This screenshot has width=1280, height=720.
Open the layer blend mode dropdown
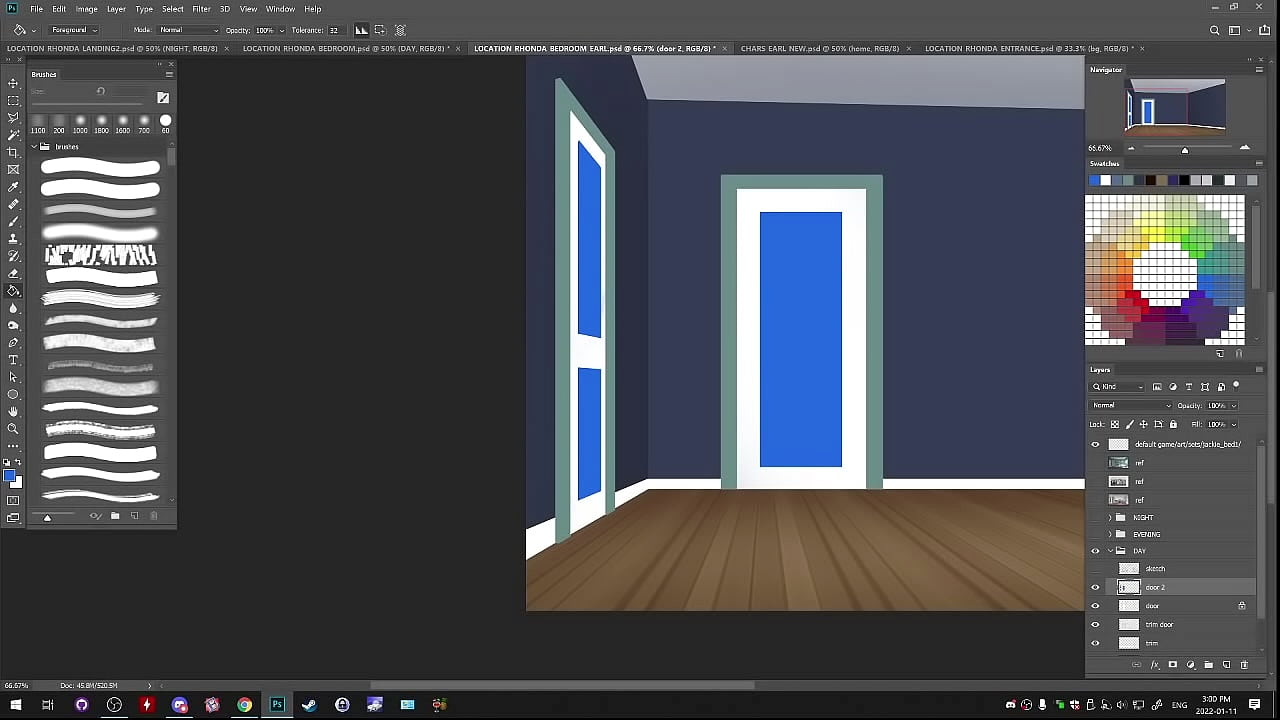[1131, 406]
